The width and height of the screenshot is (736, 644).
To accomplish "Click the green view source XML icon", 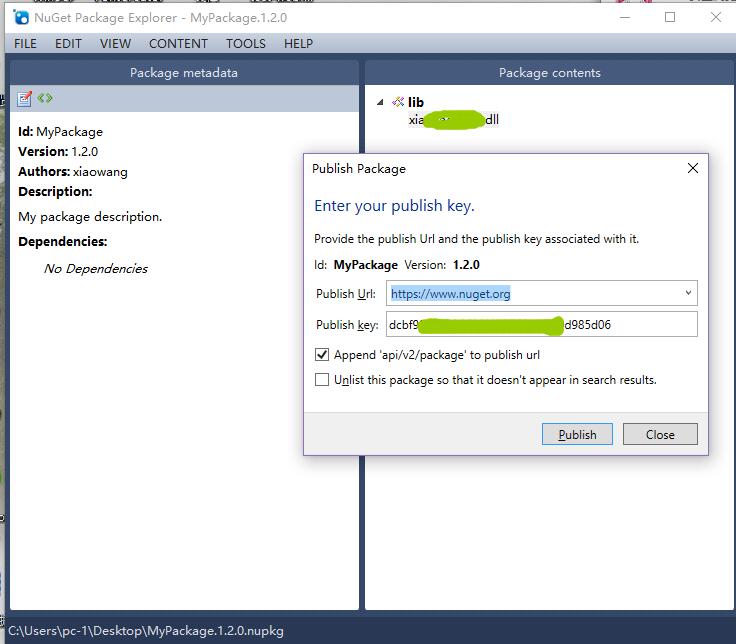I will [45, 98].
